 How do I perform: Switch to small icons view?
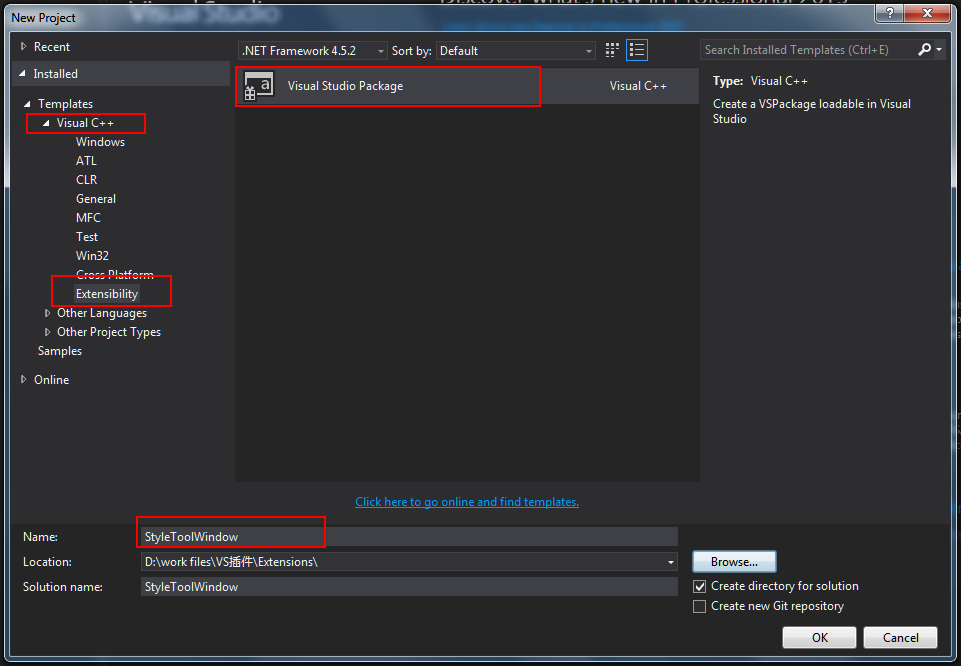[612, 50]
